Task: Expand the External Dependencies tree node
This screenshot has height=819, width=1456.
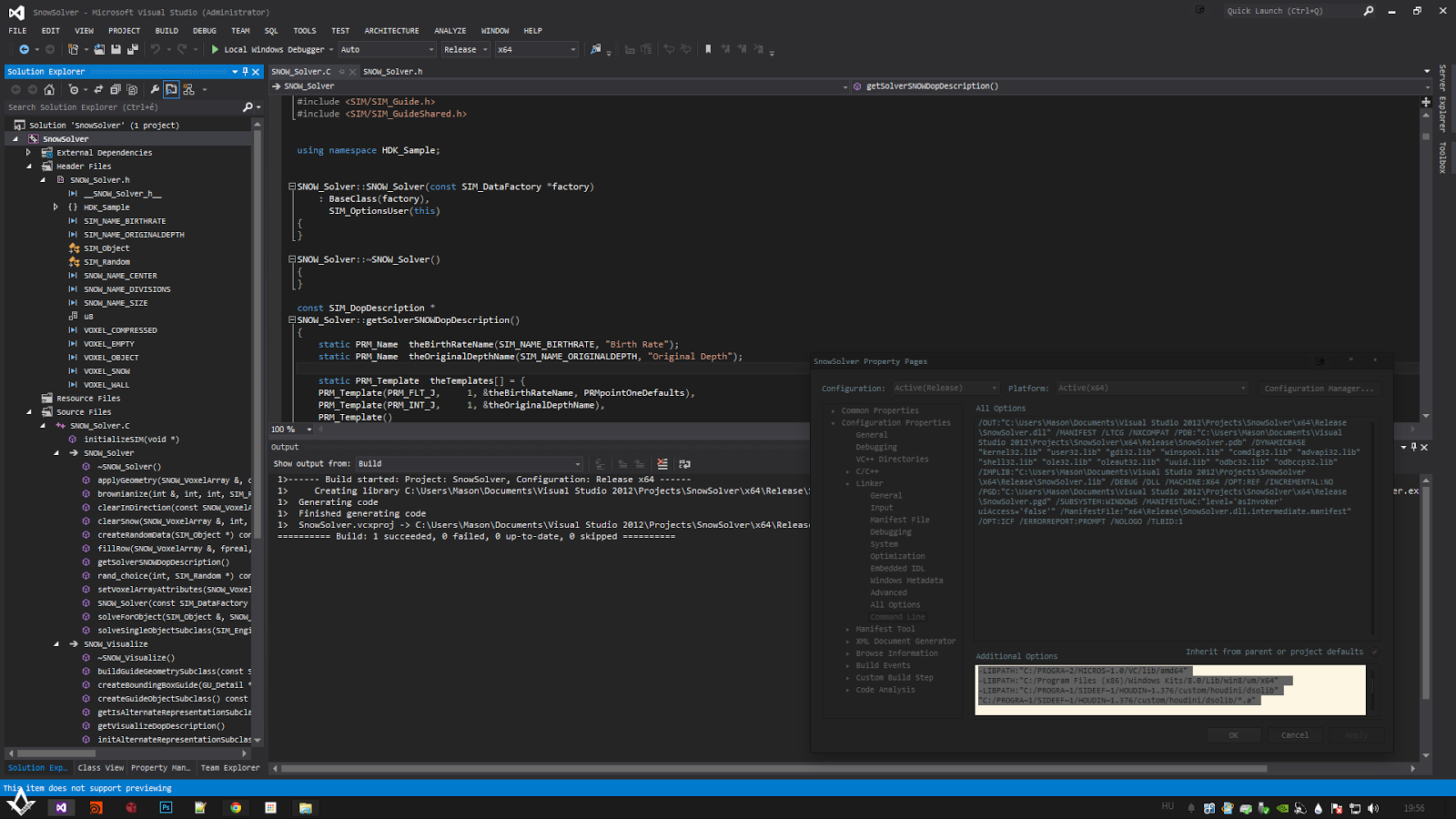Action: 29,153
